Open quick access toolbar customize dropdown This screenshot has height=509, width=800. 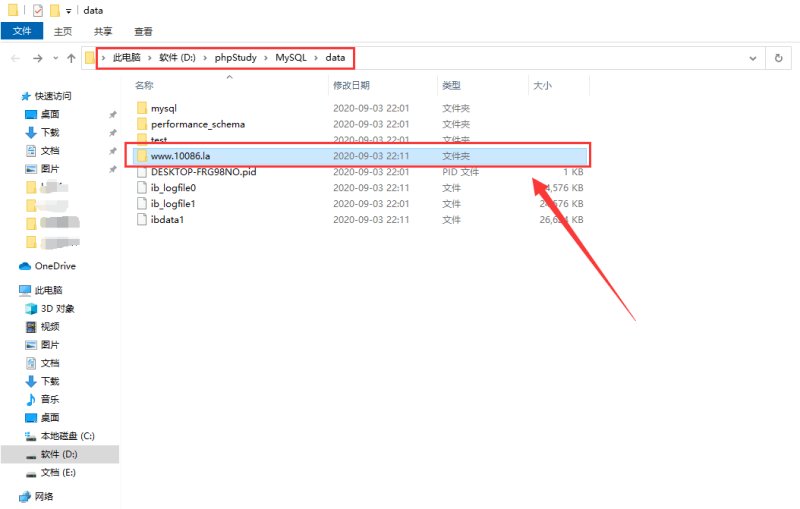click(68, 11)
